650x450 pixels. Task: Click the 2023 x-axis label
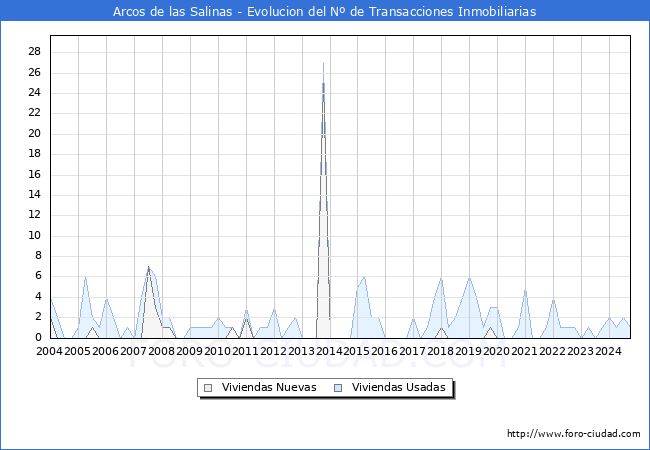pos(580,351)
